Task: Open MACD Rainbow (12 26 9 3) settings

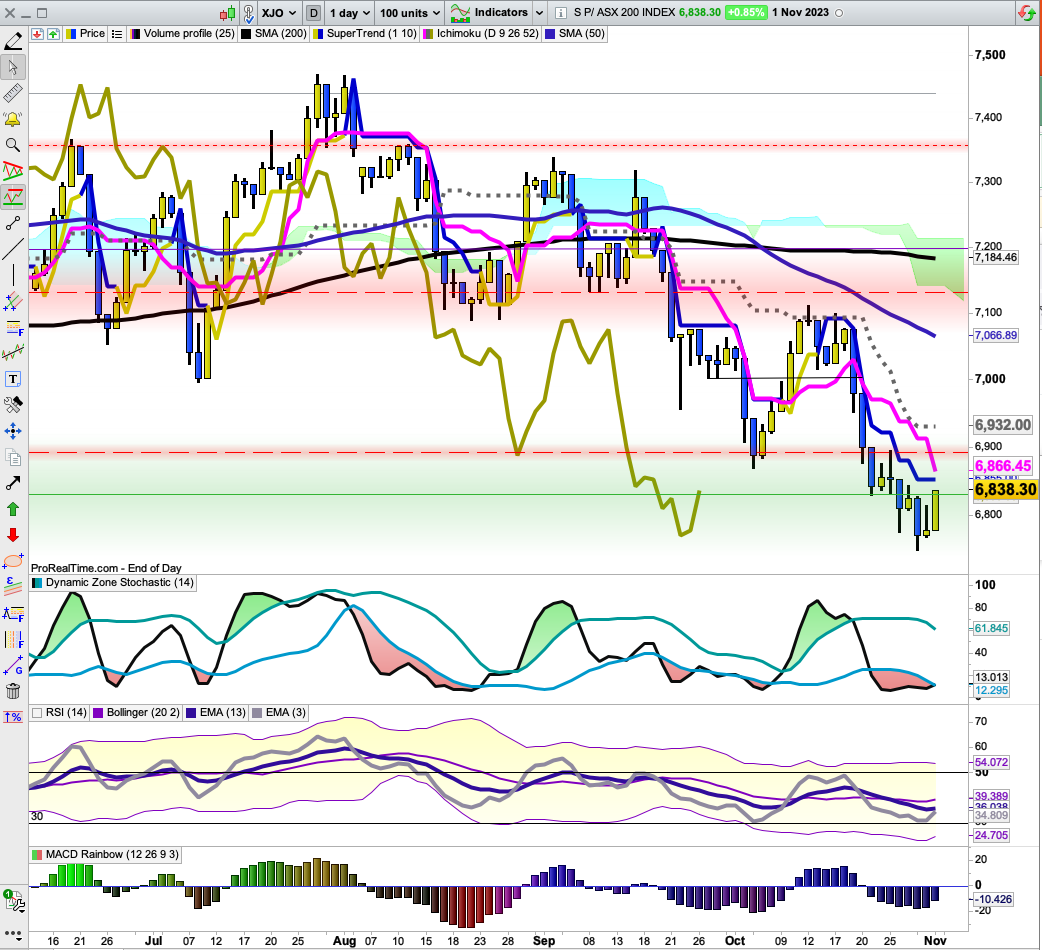Action: coord(106,854)
